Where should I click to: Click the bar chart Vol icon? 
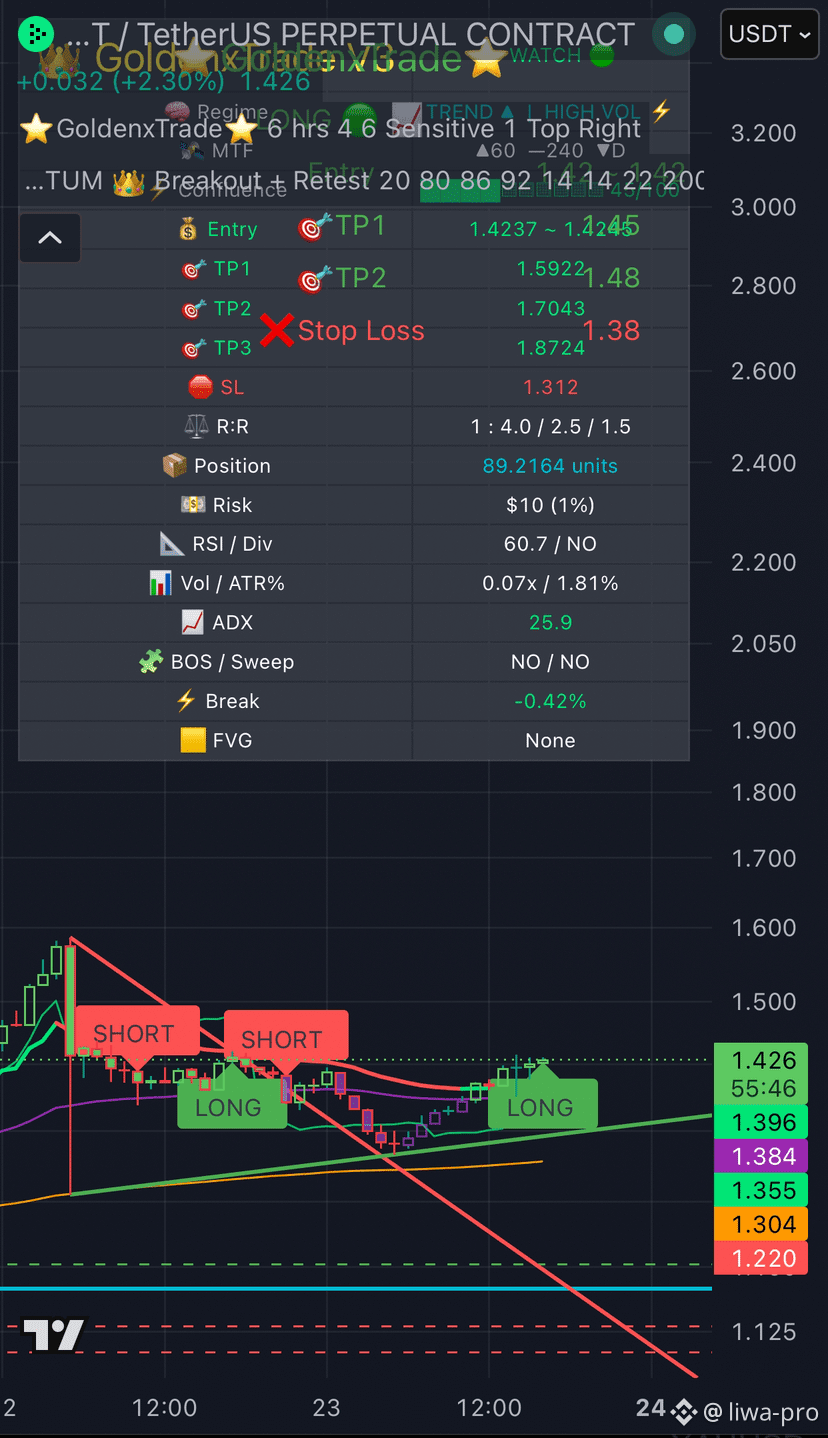click(160, 583)
